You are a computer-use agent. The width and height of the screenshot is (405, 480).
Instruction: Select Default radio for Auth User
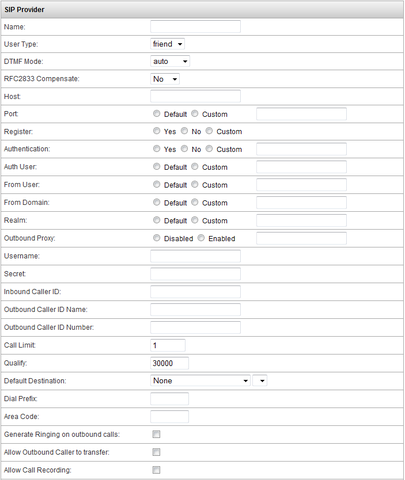[157, 167]
